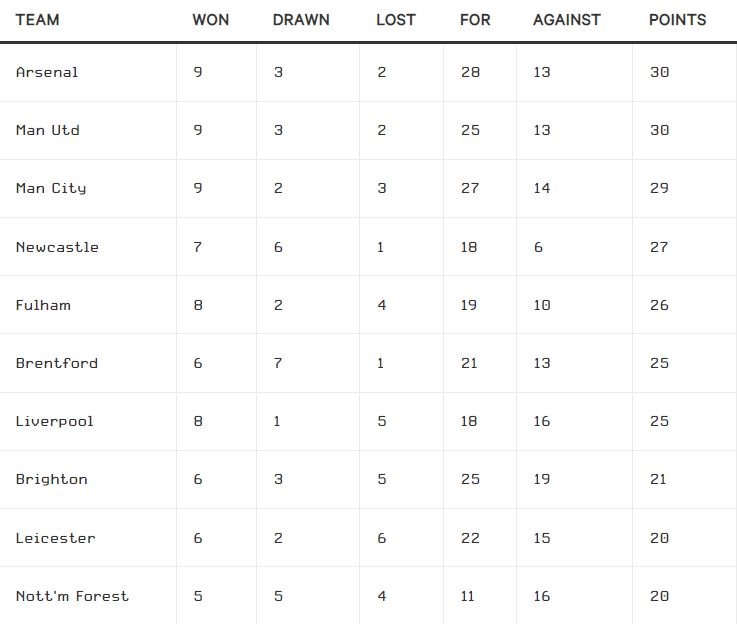Image resolution: width=737 pixels, height=624 pixels.
Task: Click the WON column header
Action: click(x=210, y=20)
